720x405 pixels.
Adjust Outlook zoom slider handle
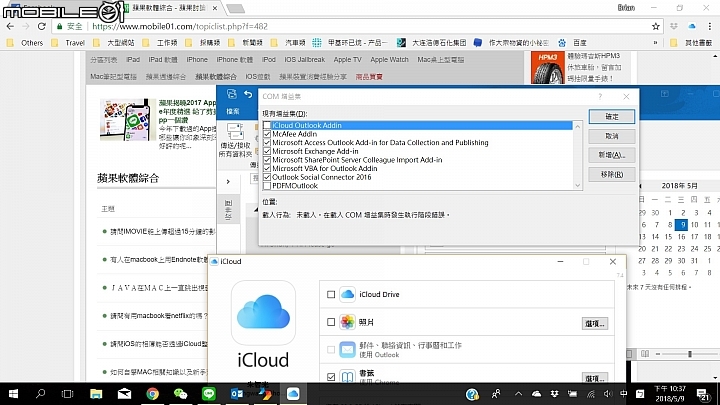pyautogui.click(x=690, y=354)
